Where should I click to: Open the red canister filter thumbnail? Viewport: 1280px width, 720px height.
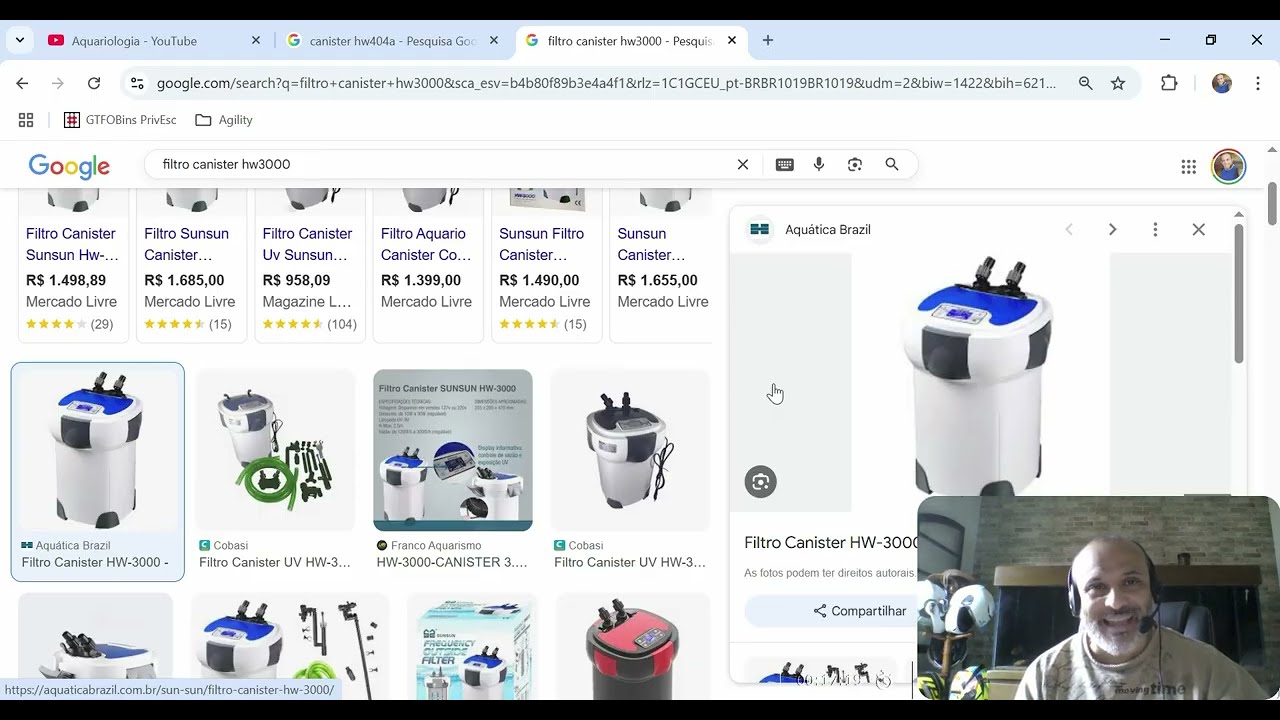tap(633, 646)
